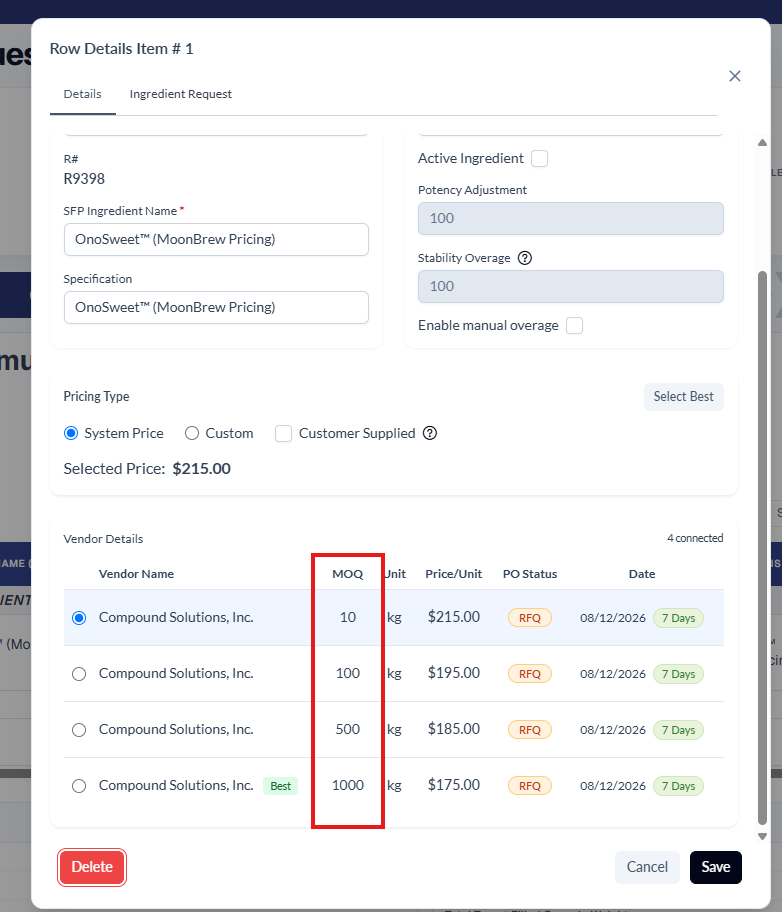The height and width of the screenshot is (912, 782).
Task: Select vendor row with MOQ 10
Action: 79,618
